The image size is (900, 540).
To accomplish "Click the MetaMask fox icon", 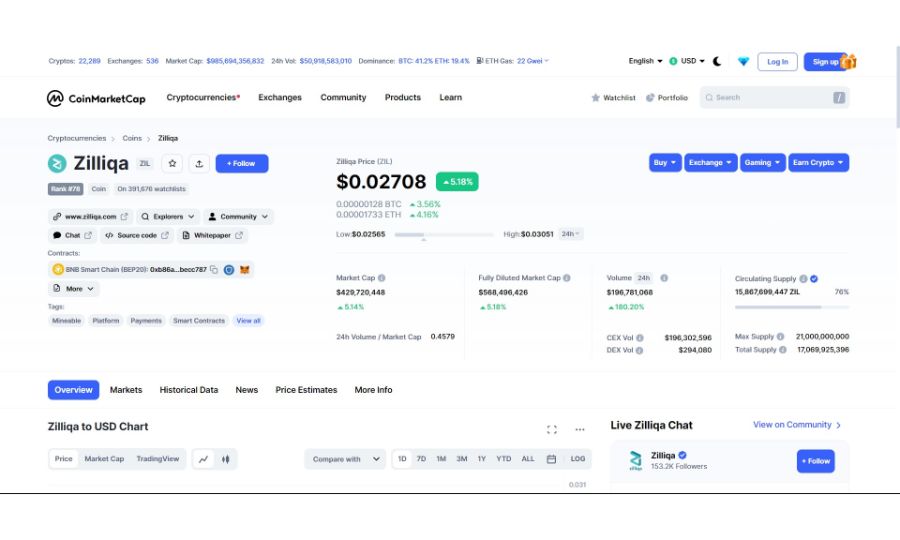I will pyautogui.click(x=245, y=270).
